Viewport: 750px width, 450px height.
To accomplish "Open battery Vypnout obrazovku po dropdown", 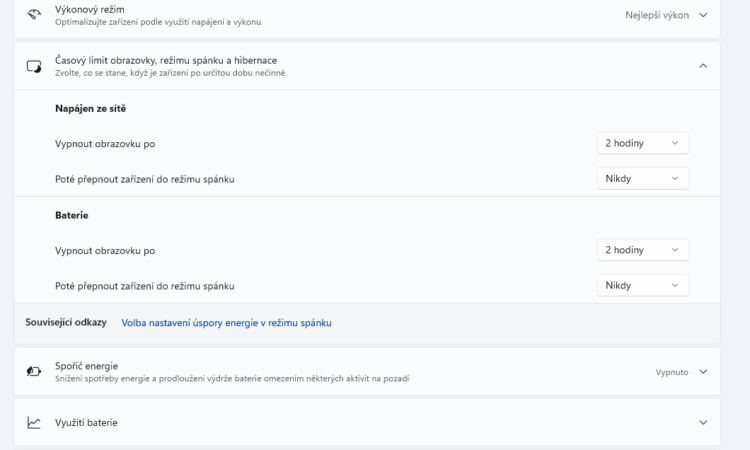I will (642, 250).
